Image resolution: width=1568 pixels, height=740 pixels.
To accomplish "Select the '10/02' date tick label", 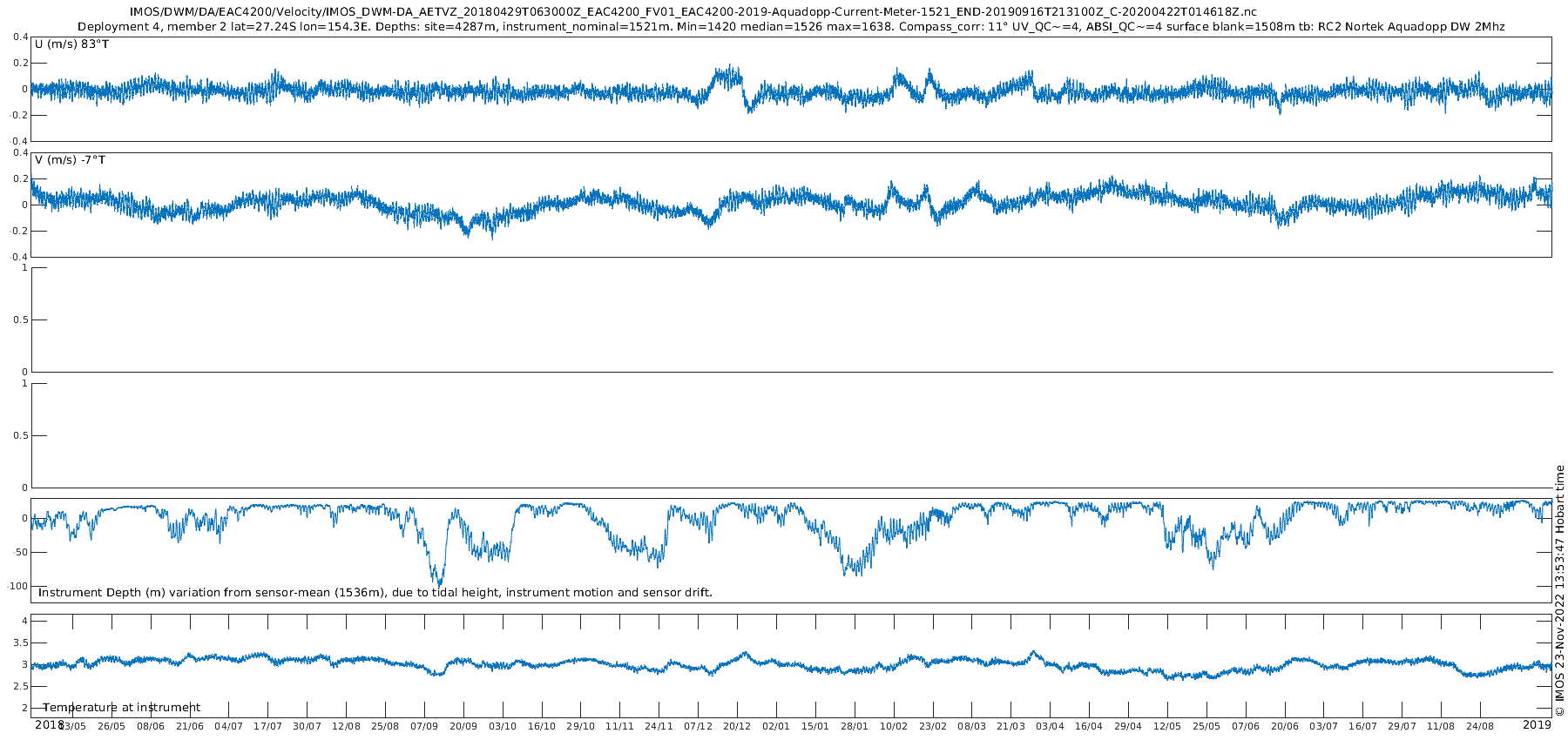I will tap(894, 726).
